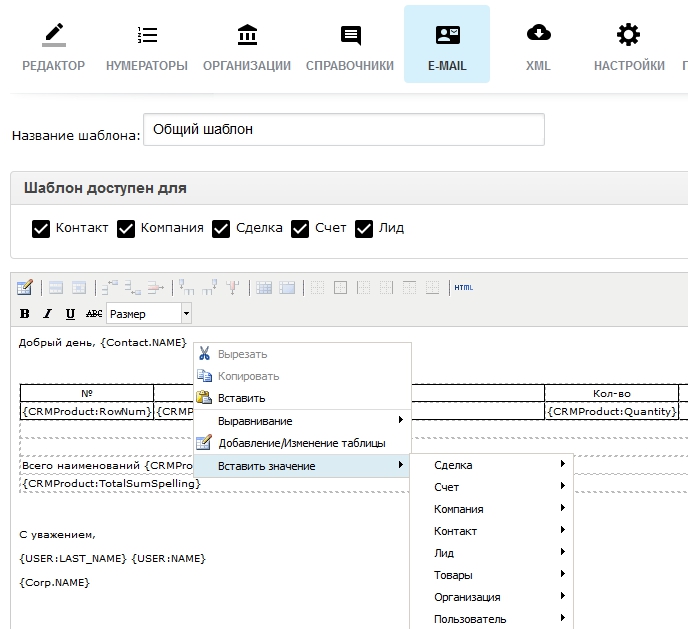
Task: Choose Добавление/Изменение таблицы menu item
Action: point(300,443)
